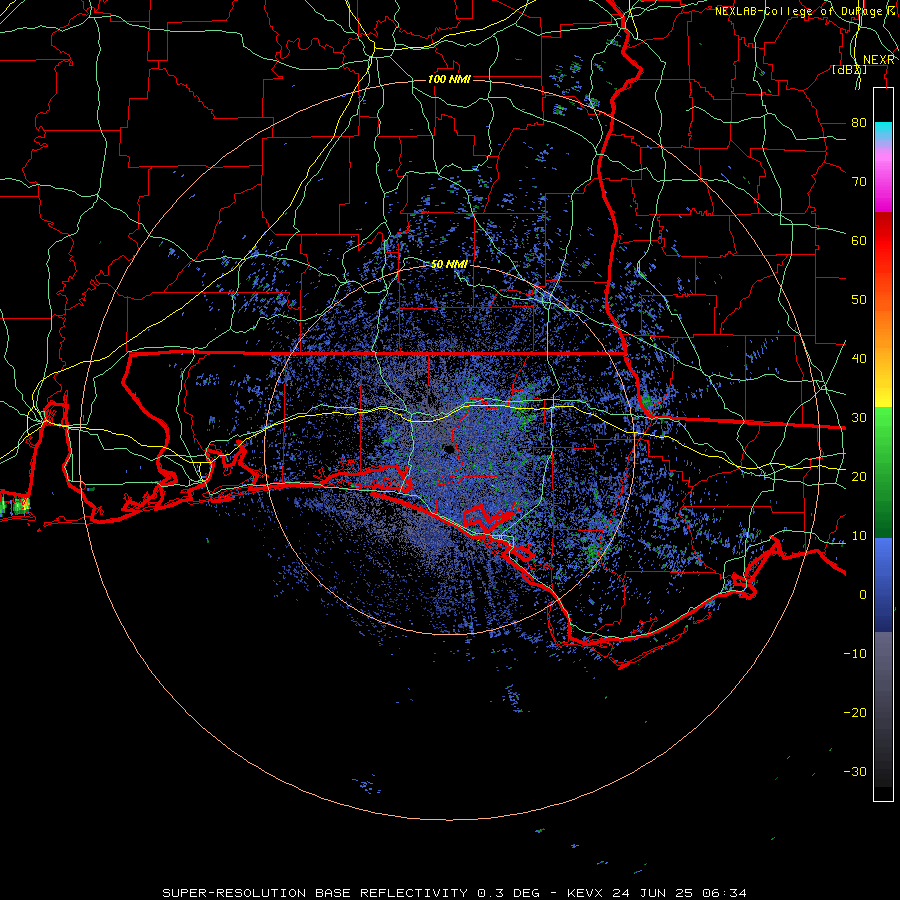Click the -10 value on the dBZ scale
Viewport: 900px width, 900px height.
[855, 654]
